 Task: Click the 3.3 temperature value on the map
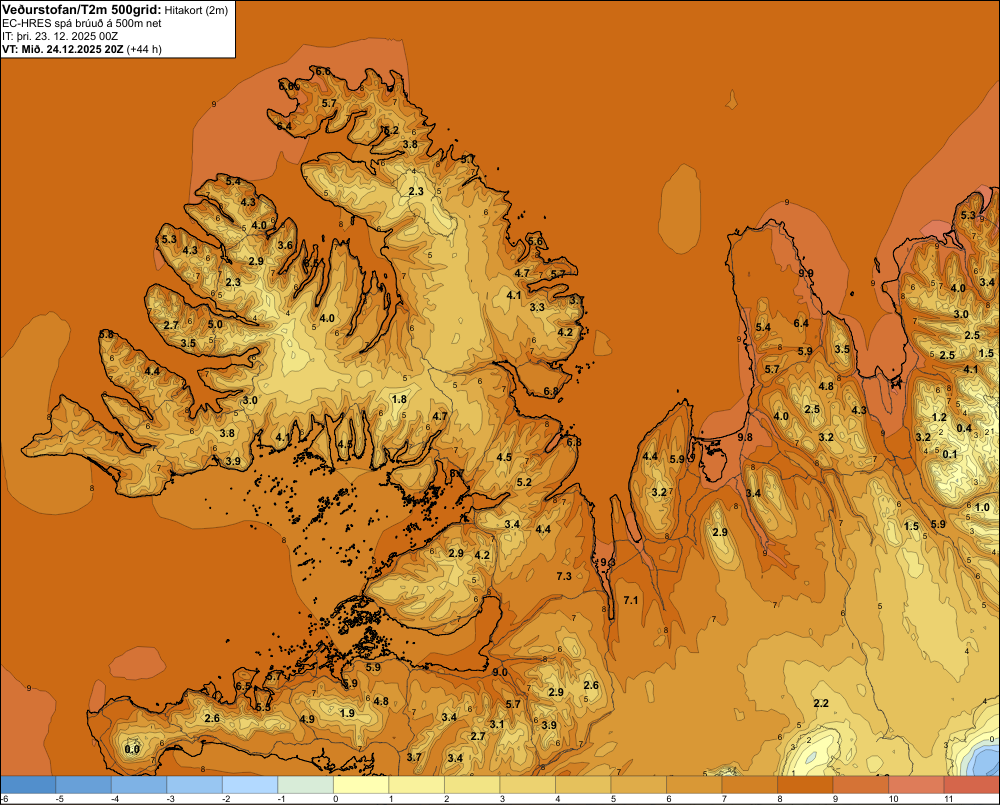click(537, 307)
